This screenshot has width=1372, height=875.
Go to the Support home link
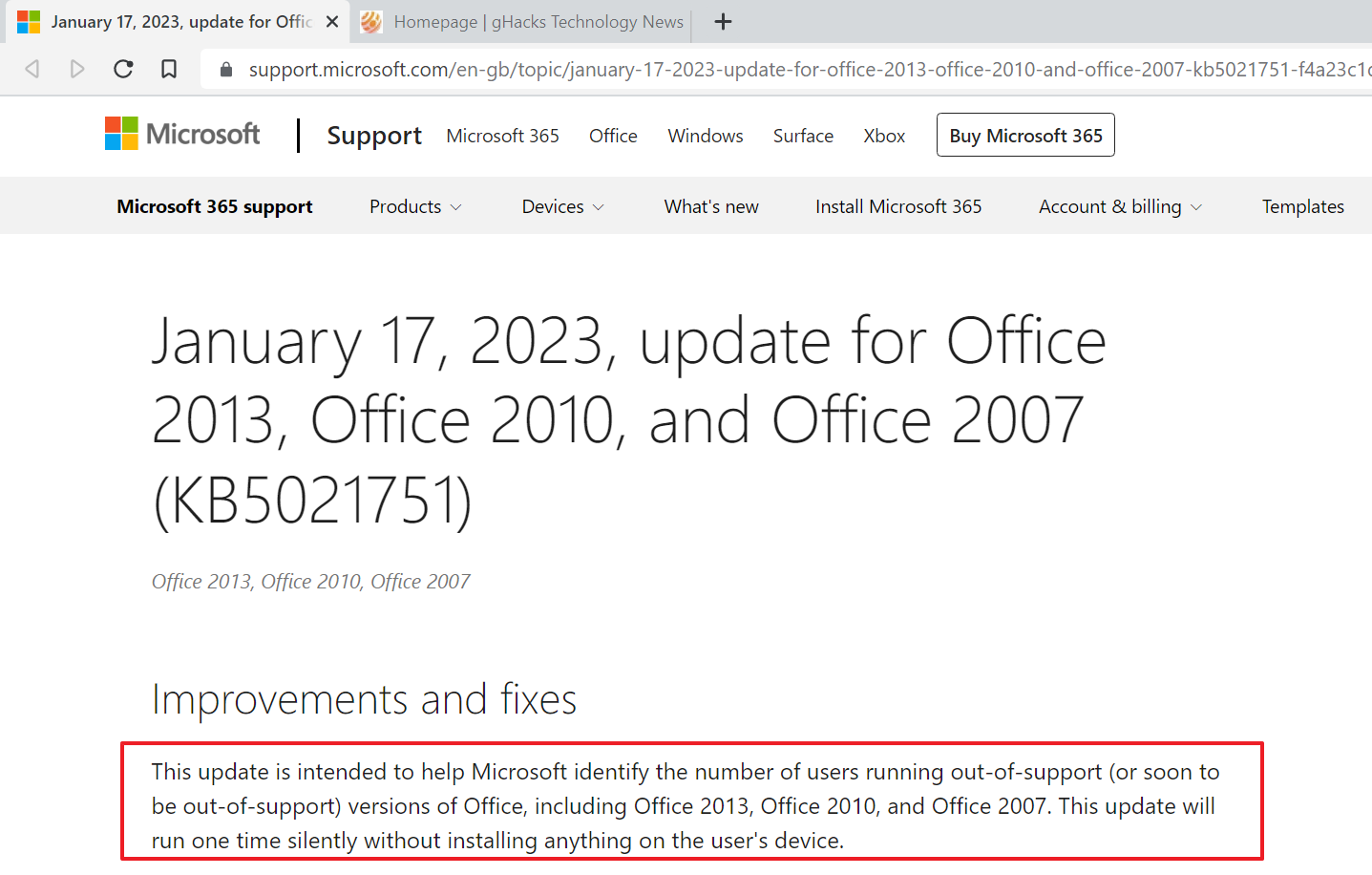click(x=374, y=136)
